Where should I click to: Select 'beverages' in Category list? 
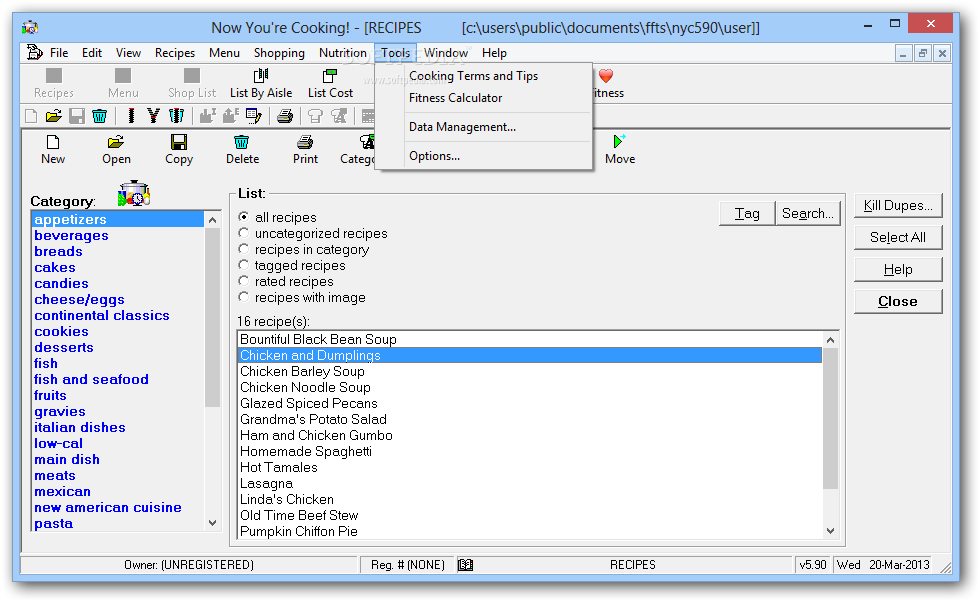pyautogui.click(x=71, y=236)
